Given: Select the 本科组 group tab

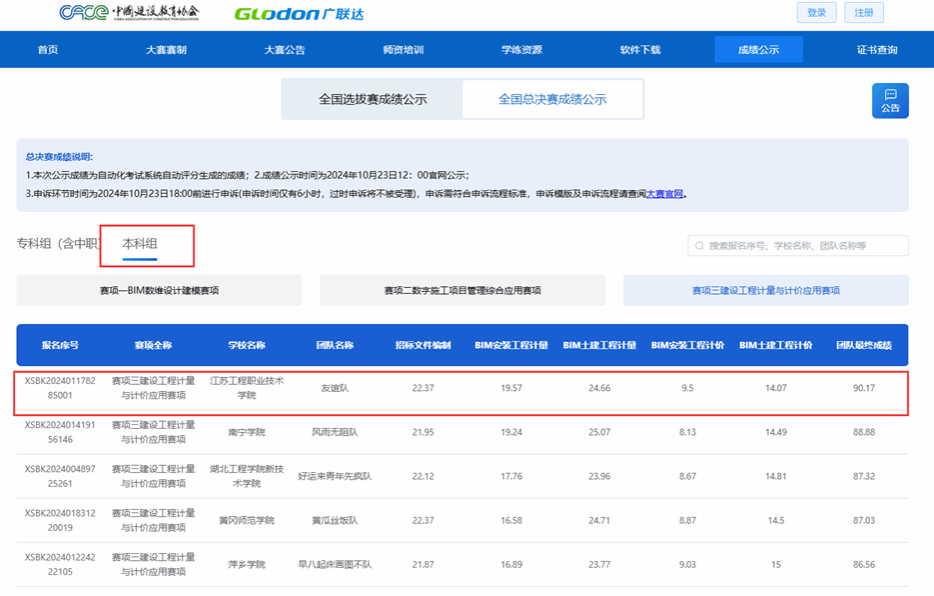Looking at the screenshot, I should (x=140, y=244).
